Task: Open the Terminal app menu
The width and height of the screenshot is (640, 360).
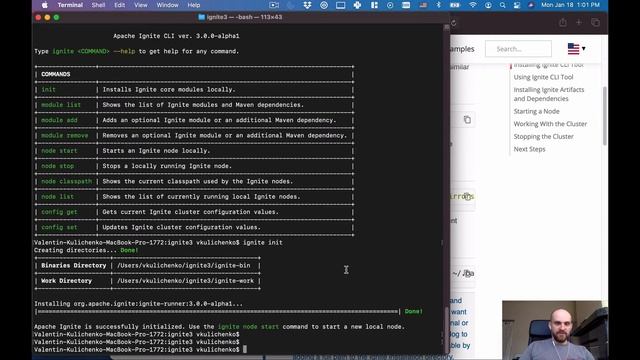Action: point(70,5)
